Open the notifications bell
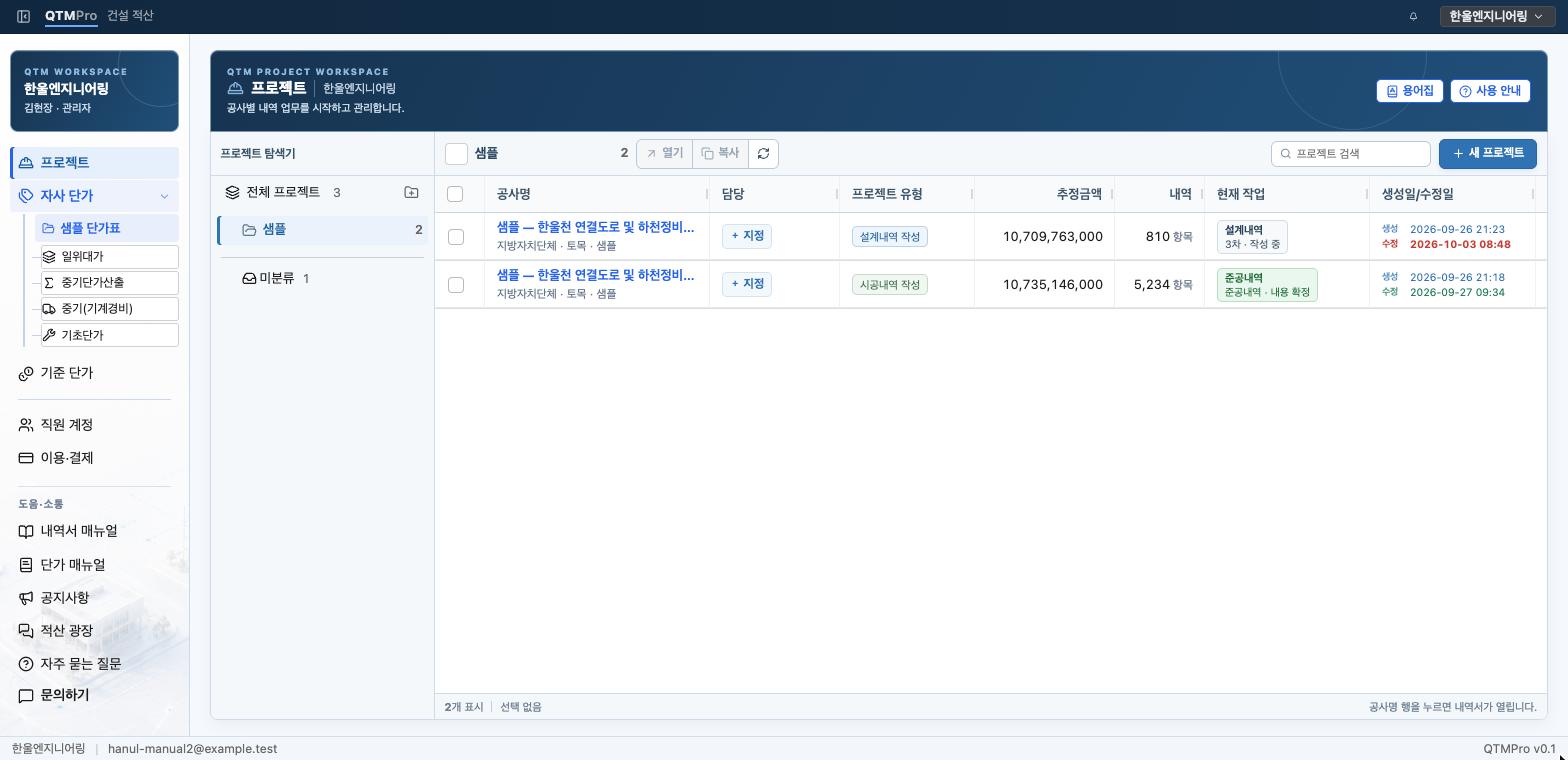Screen dimensions: 1568x760 coord(1413,16)
